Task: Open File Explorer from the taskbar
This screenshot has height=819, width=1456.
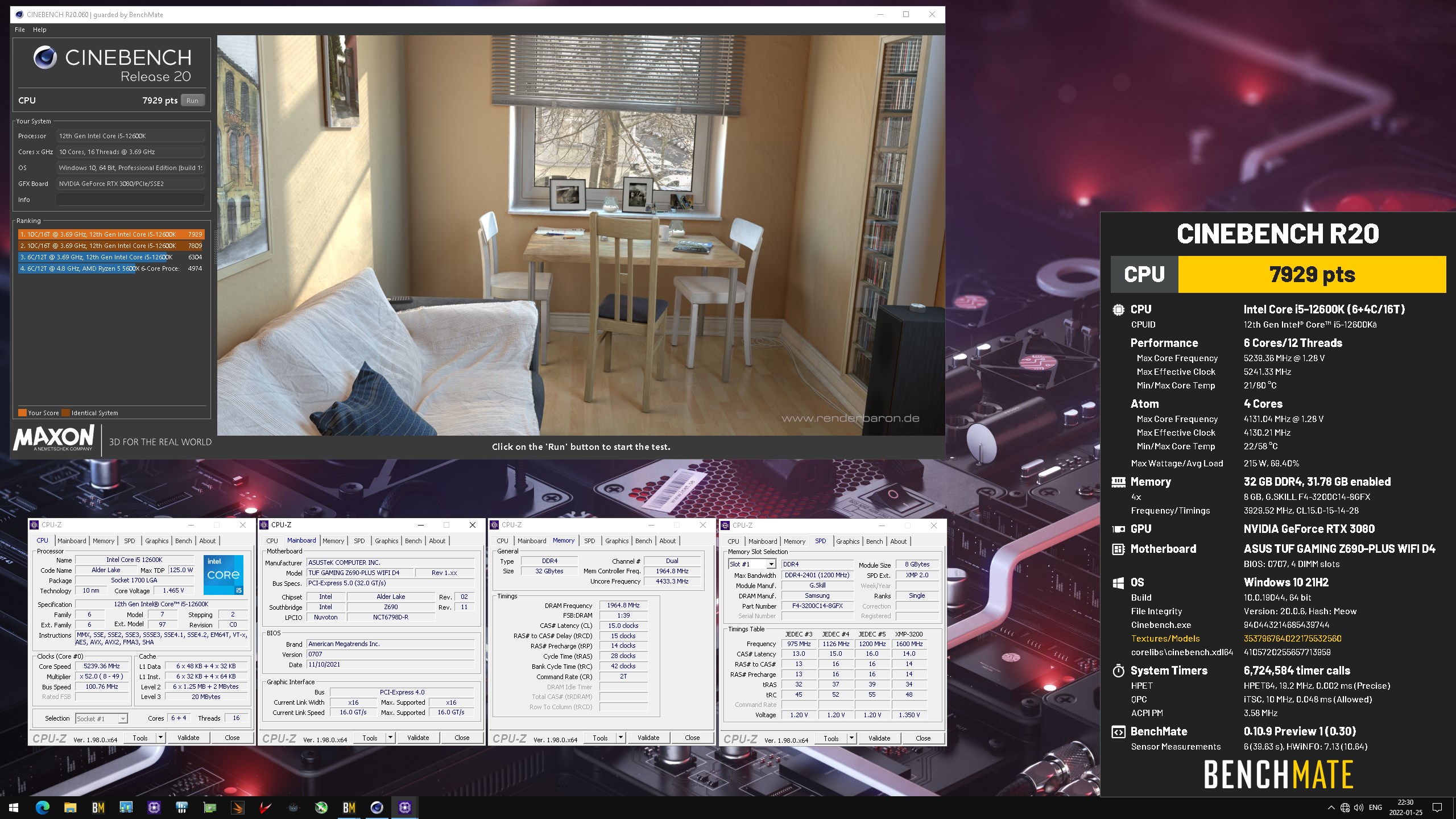Action: click(70, 807)
